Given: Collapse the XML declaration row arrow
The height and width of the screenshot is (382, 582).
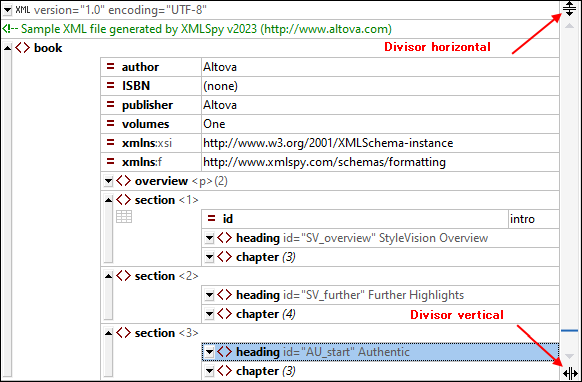Looking at the screenshot, I should pos(7,10).
